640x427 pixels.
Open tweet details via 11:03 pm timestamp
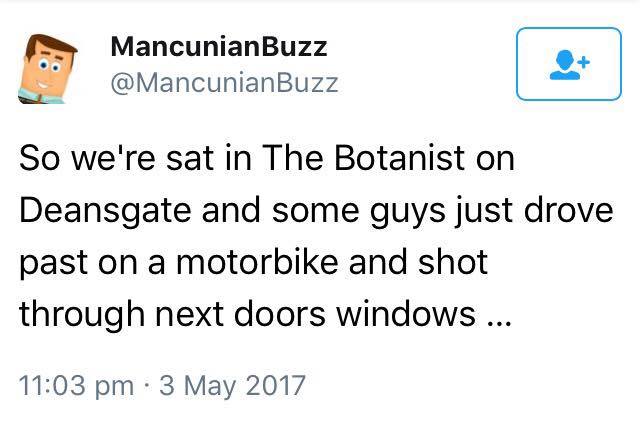click(76, 385)
